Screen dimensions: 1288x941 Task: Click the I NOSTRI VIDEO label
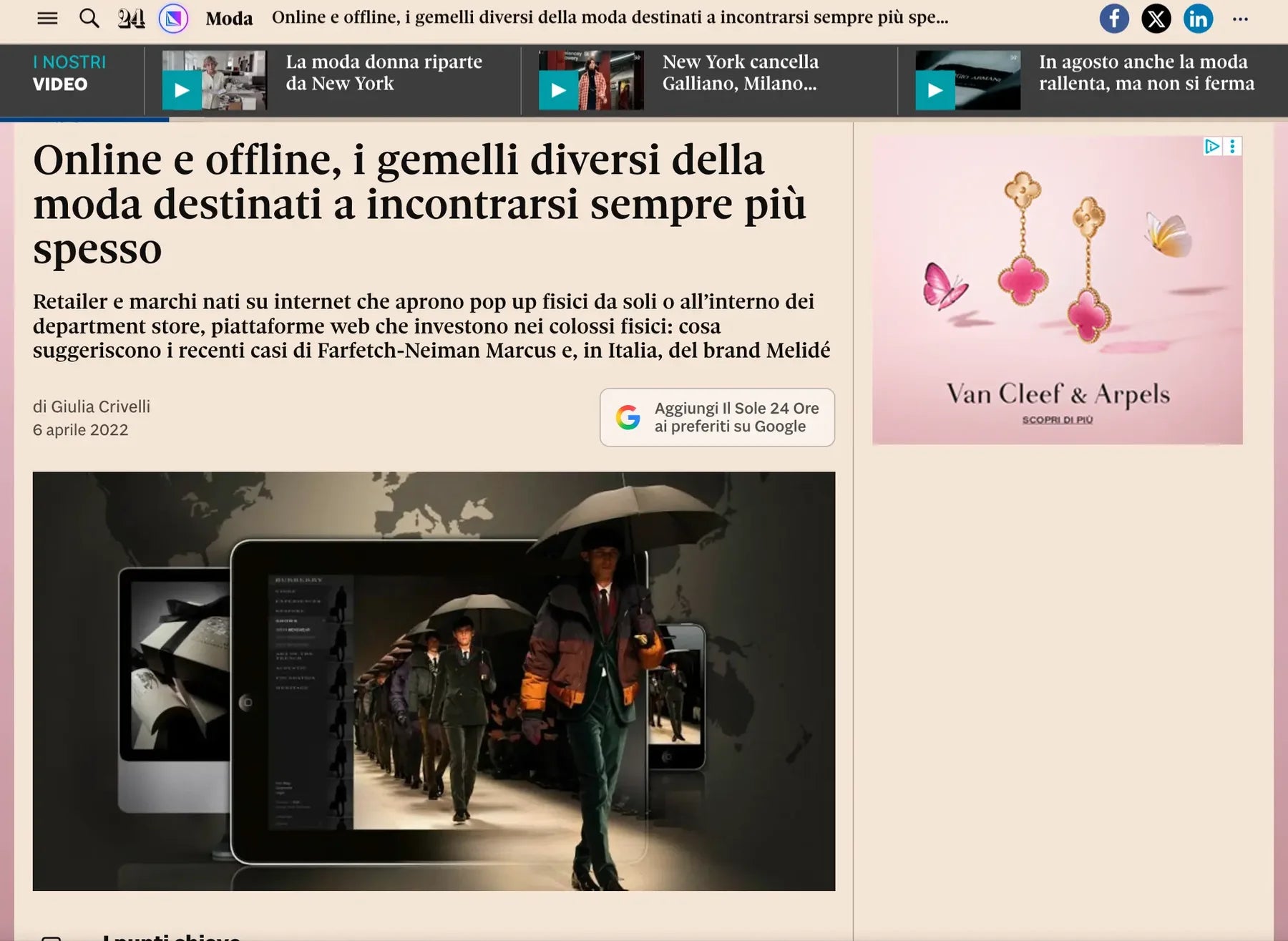(x=69, y=73)
